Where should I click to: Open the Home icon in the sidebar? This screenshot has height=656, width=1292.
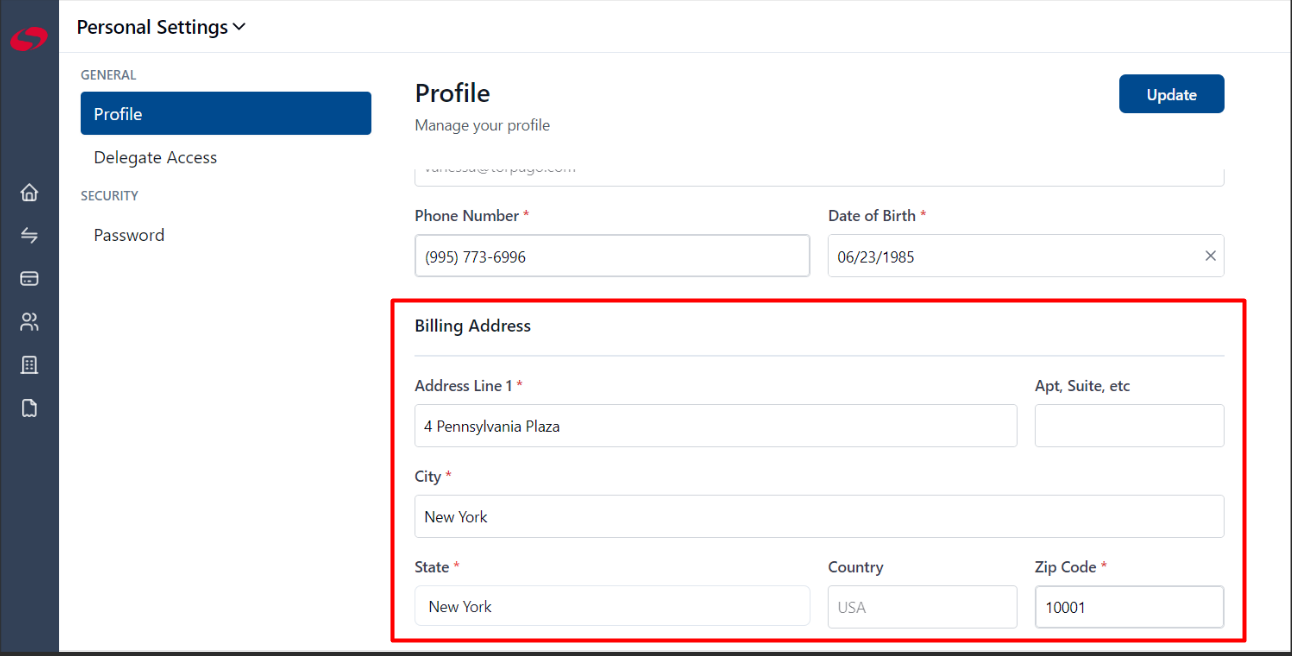tap(29, 193)
